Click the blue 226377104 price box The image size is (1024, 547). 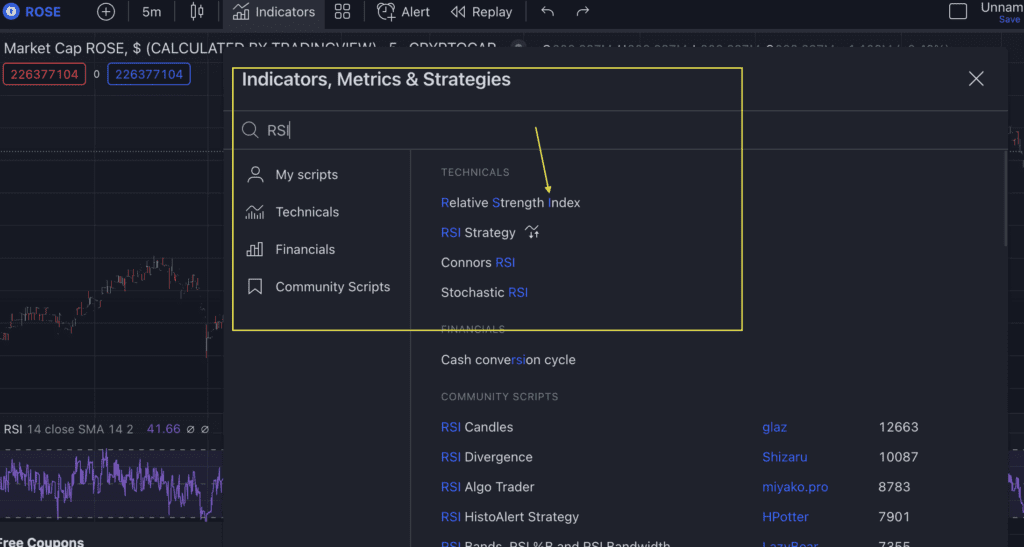pyautogui.click(x=149, y=74)
